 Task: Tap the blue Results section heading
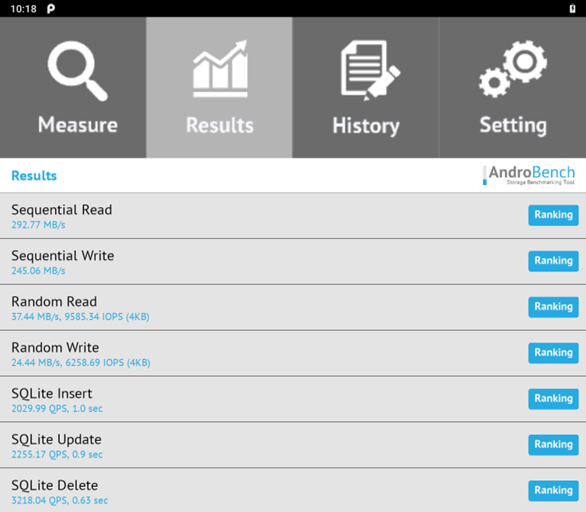pyautogui.click(x=34, y=176)
